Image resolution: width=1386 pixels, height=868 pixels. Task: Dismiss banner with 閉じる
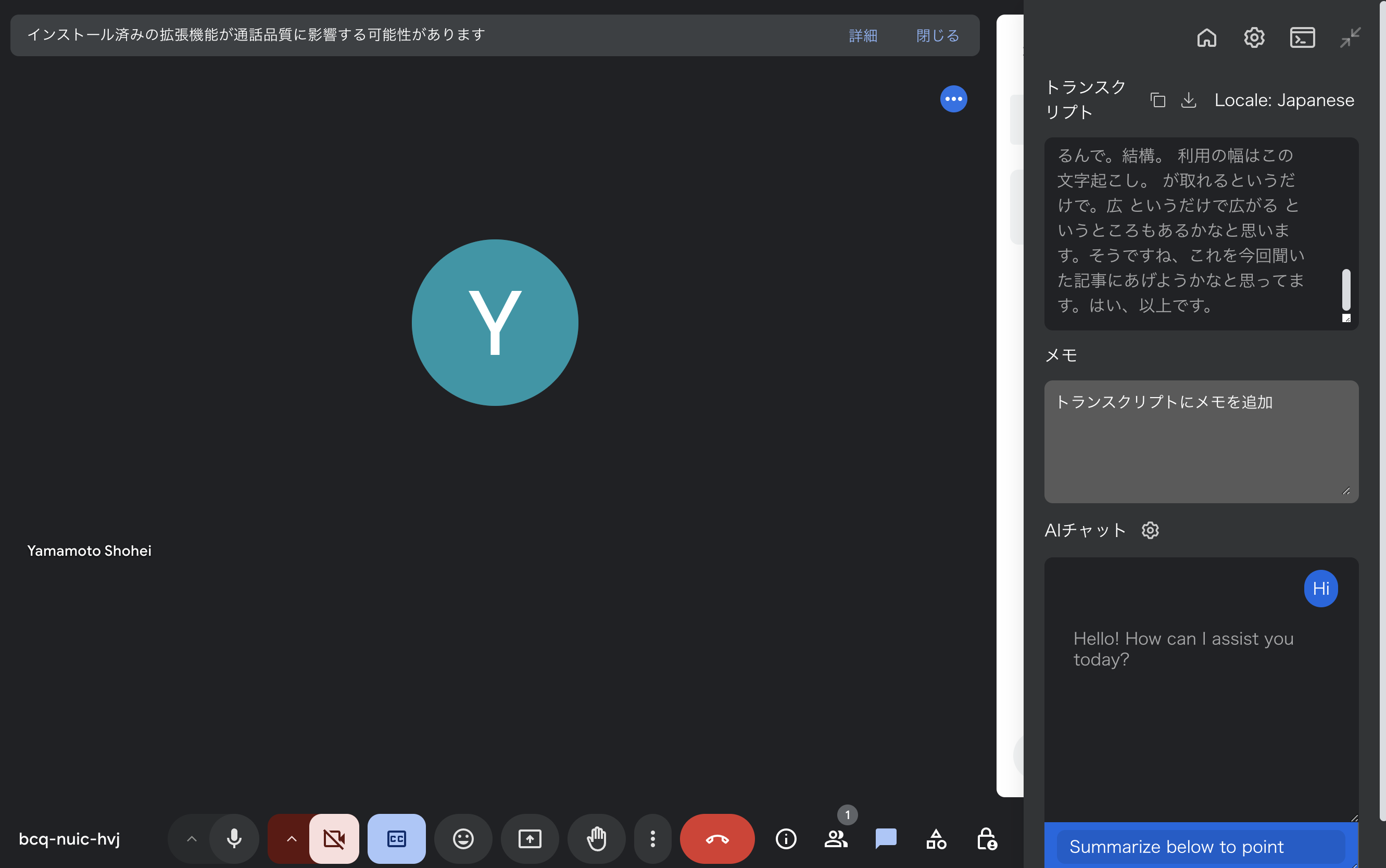tap(937, 35)
